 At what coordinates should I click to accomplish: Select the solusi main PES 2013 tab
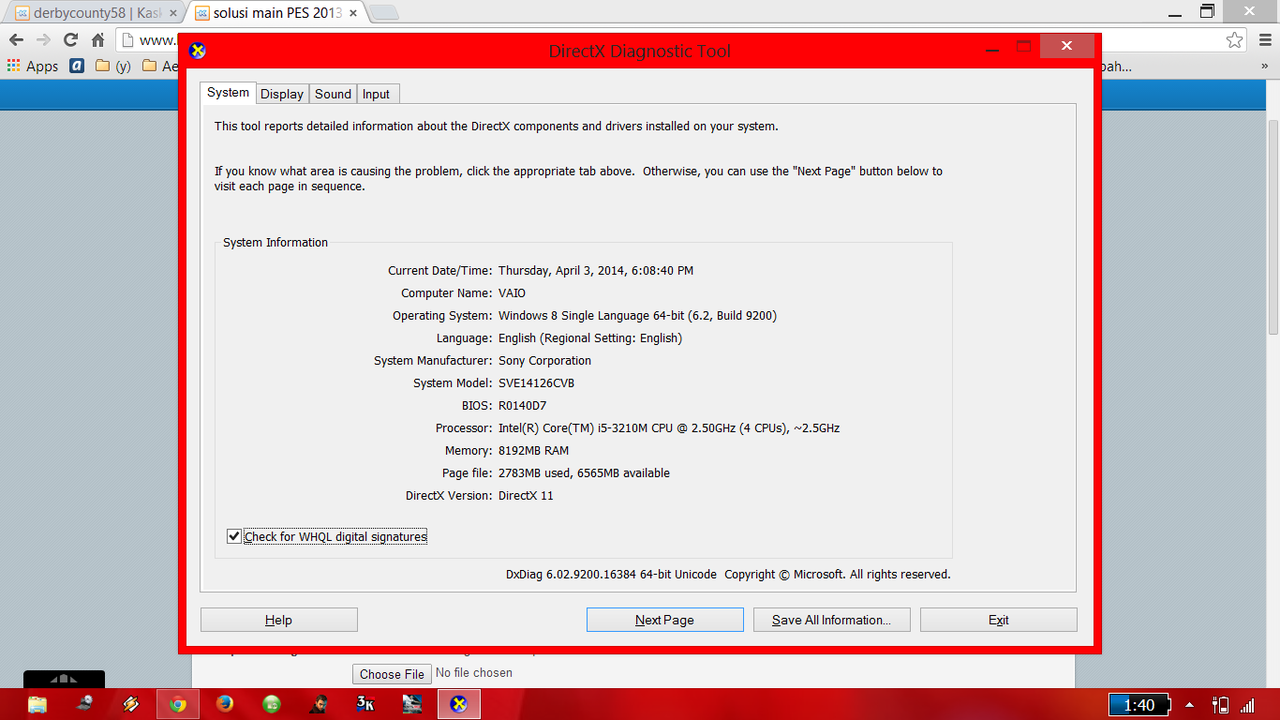click(x=275, y=13)
